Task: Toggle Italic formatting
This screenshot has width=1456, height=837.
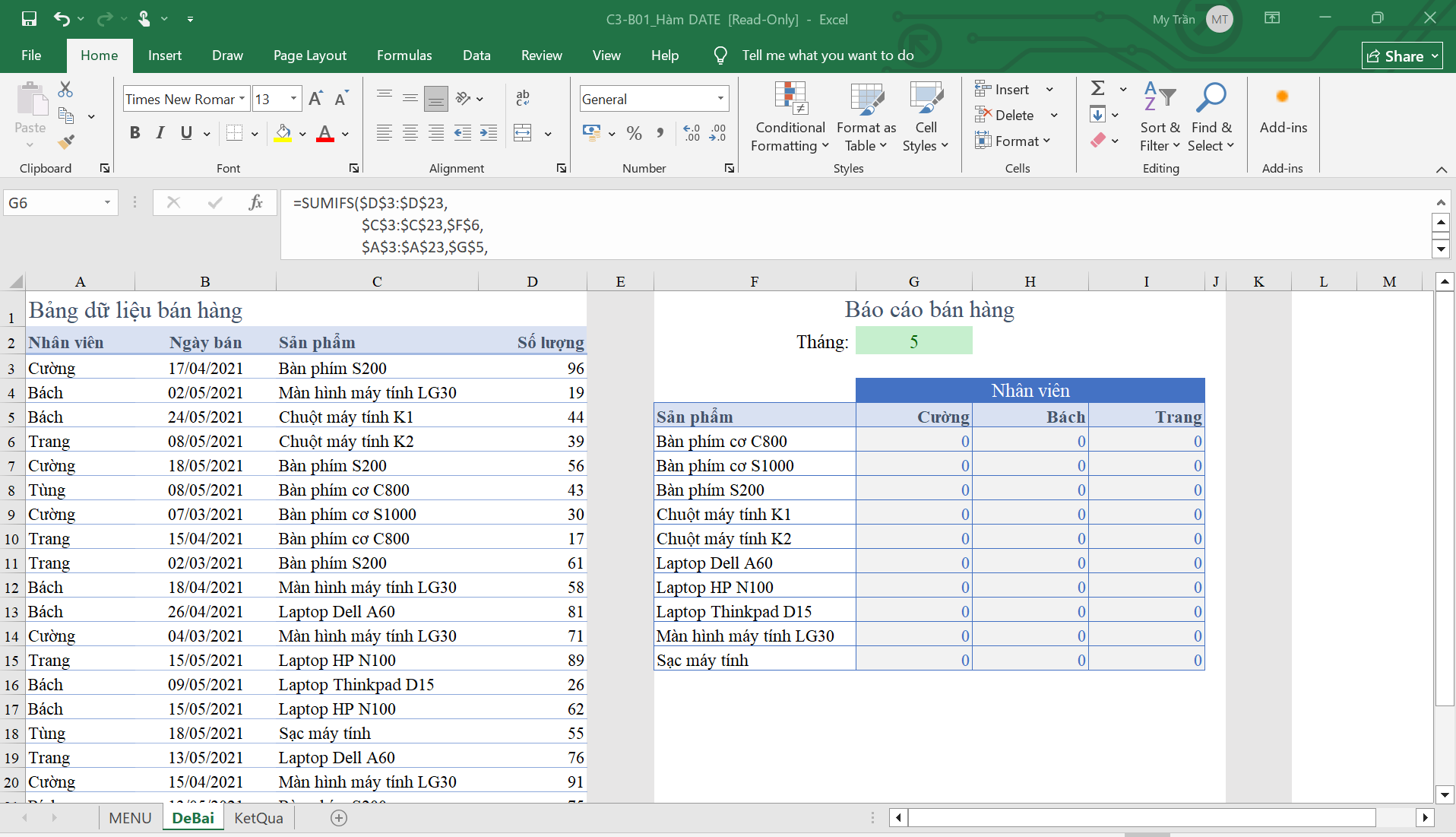Action: pos(160,133)
